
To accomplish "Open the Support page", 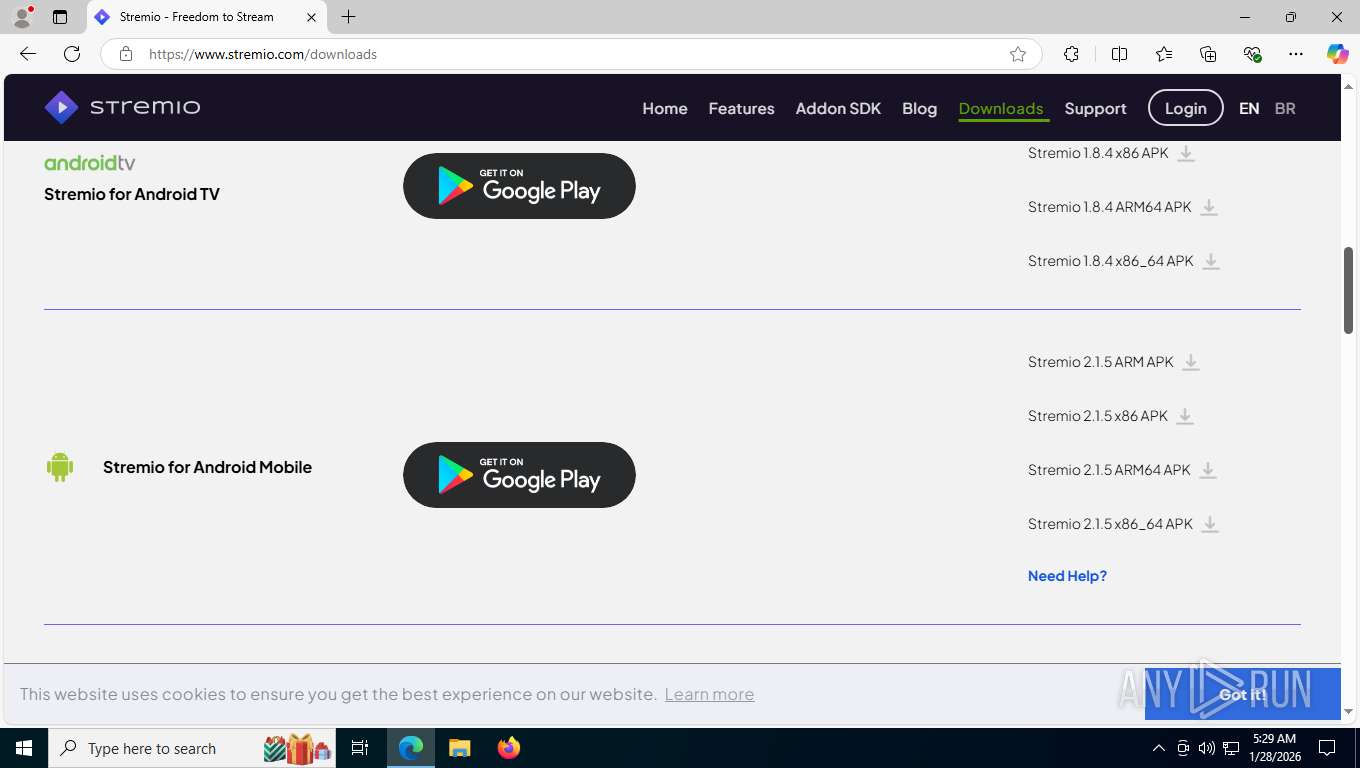I will click(x=1095, y=108).
